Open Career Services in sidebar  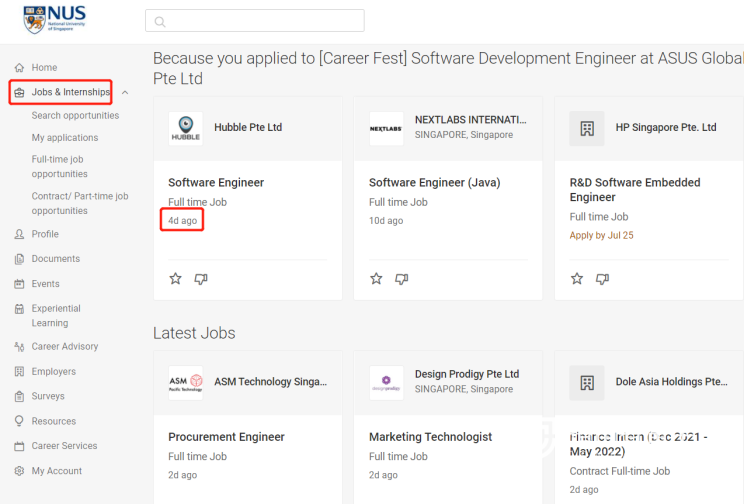(64, 446)
